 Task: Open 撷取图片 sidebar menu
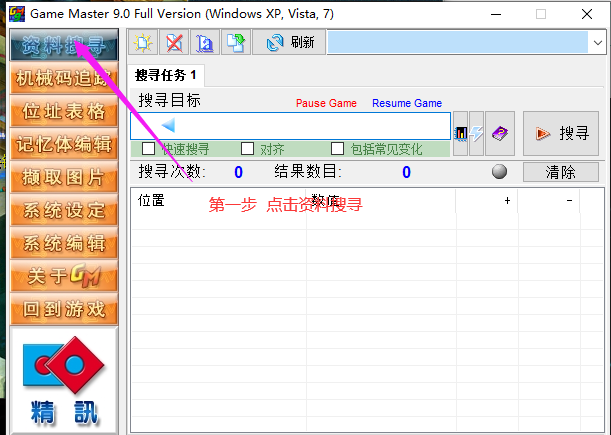64,177
